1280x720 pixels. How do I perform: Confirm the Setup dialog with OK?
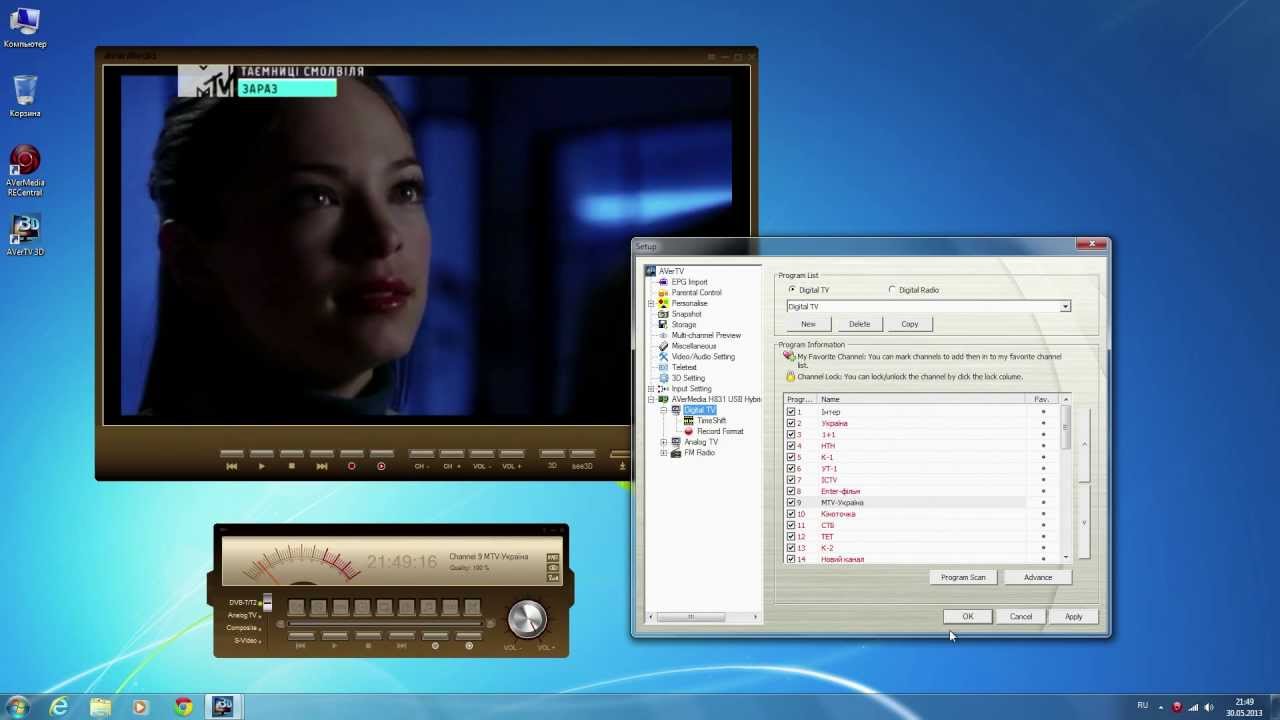(968, 616)
